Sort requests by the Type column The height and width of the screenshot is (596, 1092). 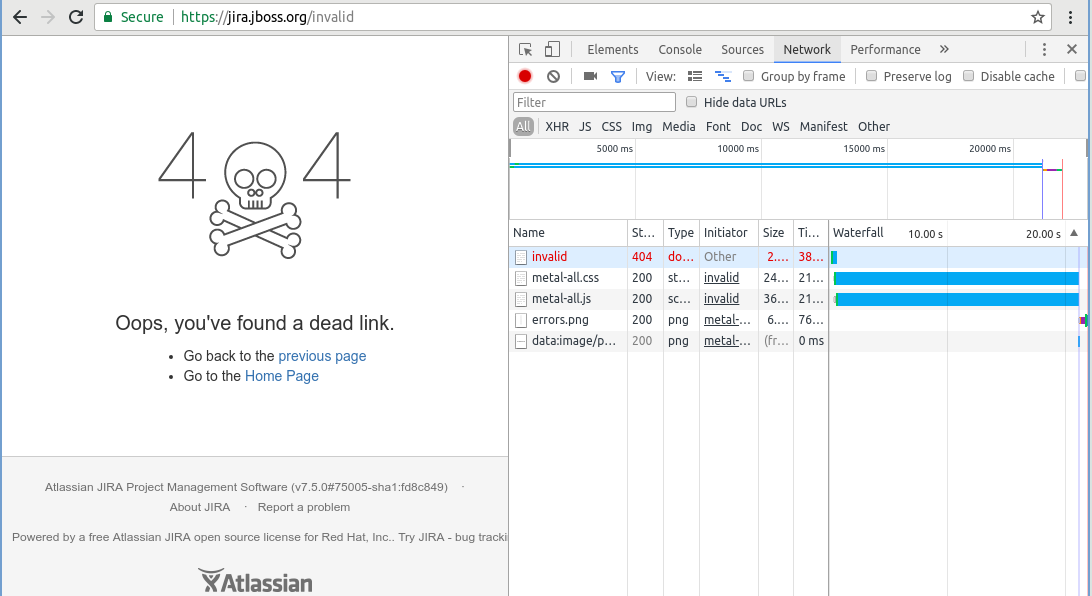[680, 233]
